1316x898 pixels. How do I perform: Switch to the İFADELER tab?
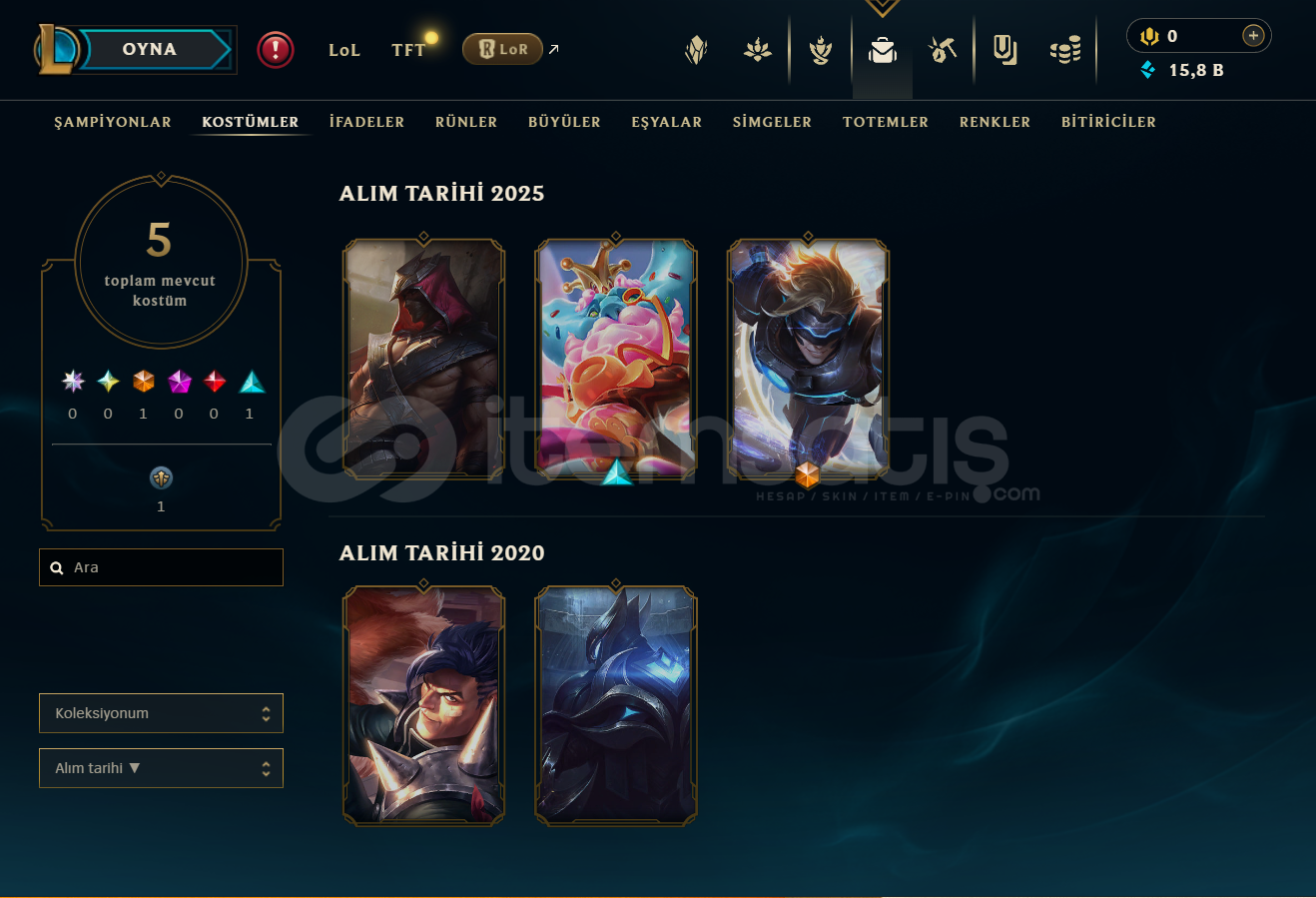tap(366, 122)
